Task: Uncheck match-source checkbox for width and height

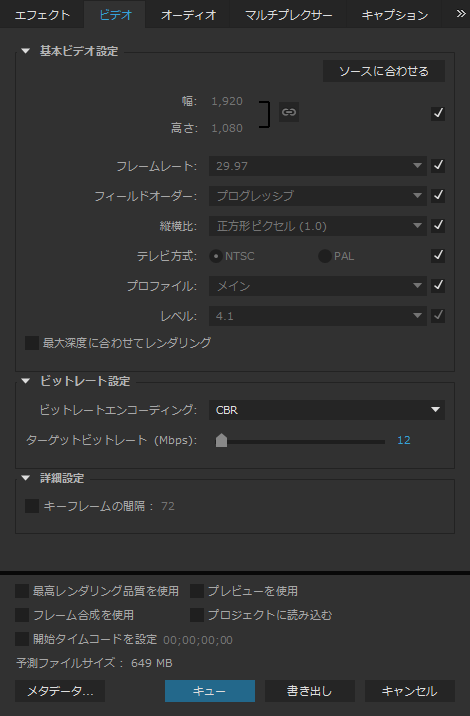Action: coord(438,113)
